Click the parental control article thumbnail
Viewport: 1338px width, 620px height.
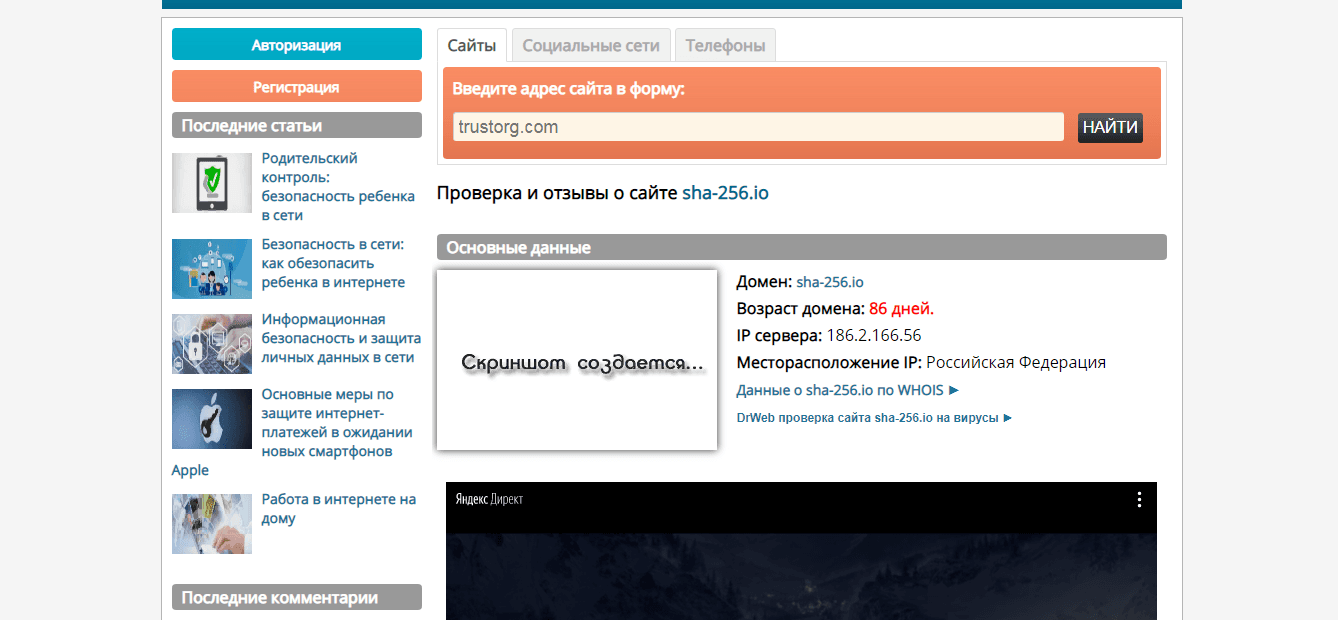coord(211,183)
